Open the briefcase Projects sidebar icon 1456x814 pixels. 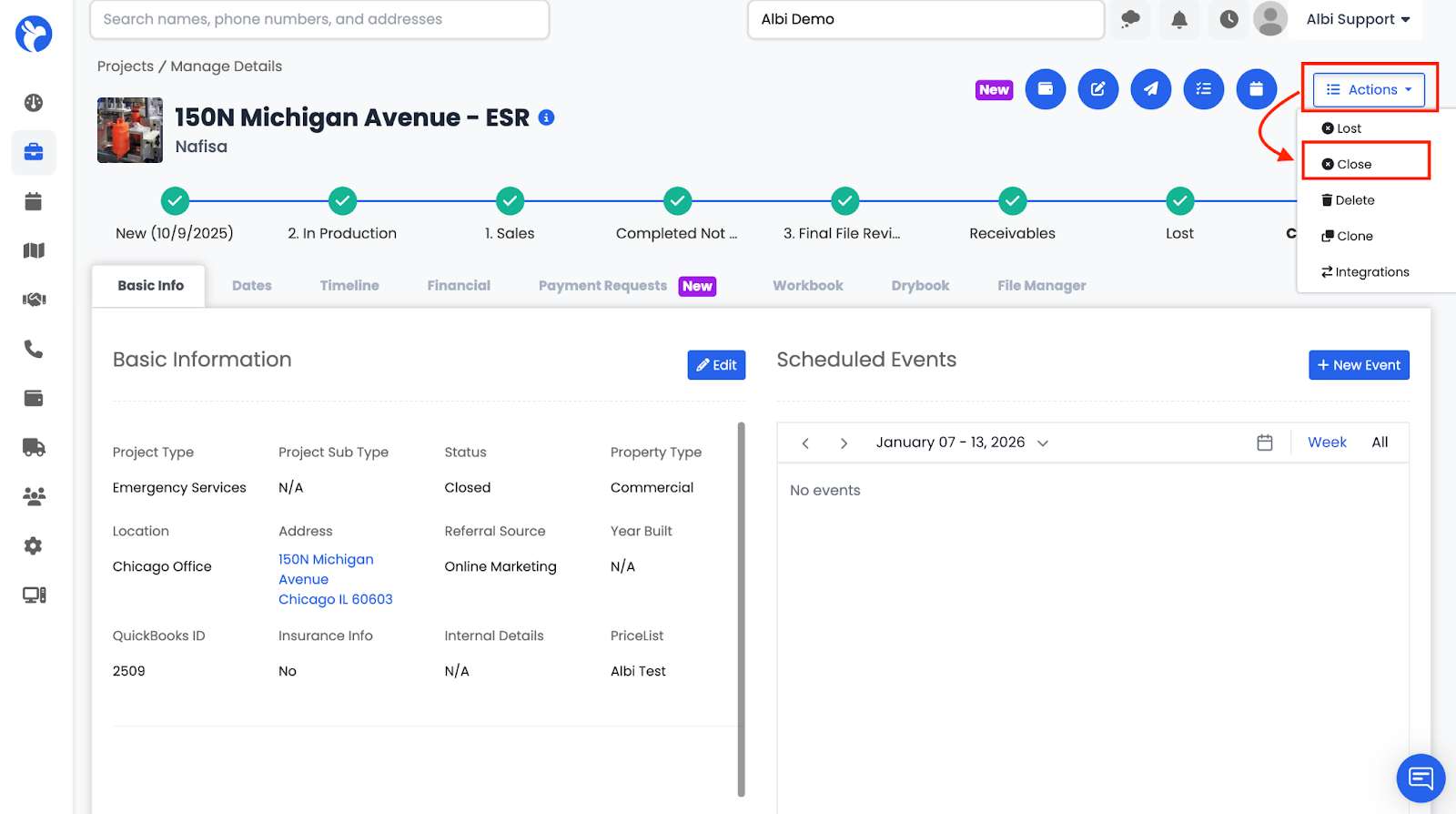[x=34, y=152]
